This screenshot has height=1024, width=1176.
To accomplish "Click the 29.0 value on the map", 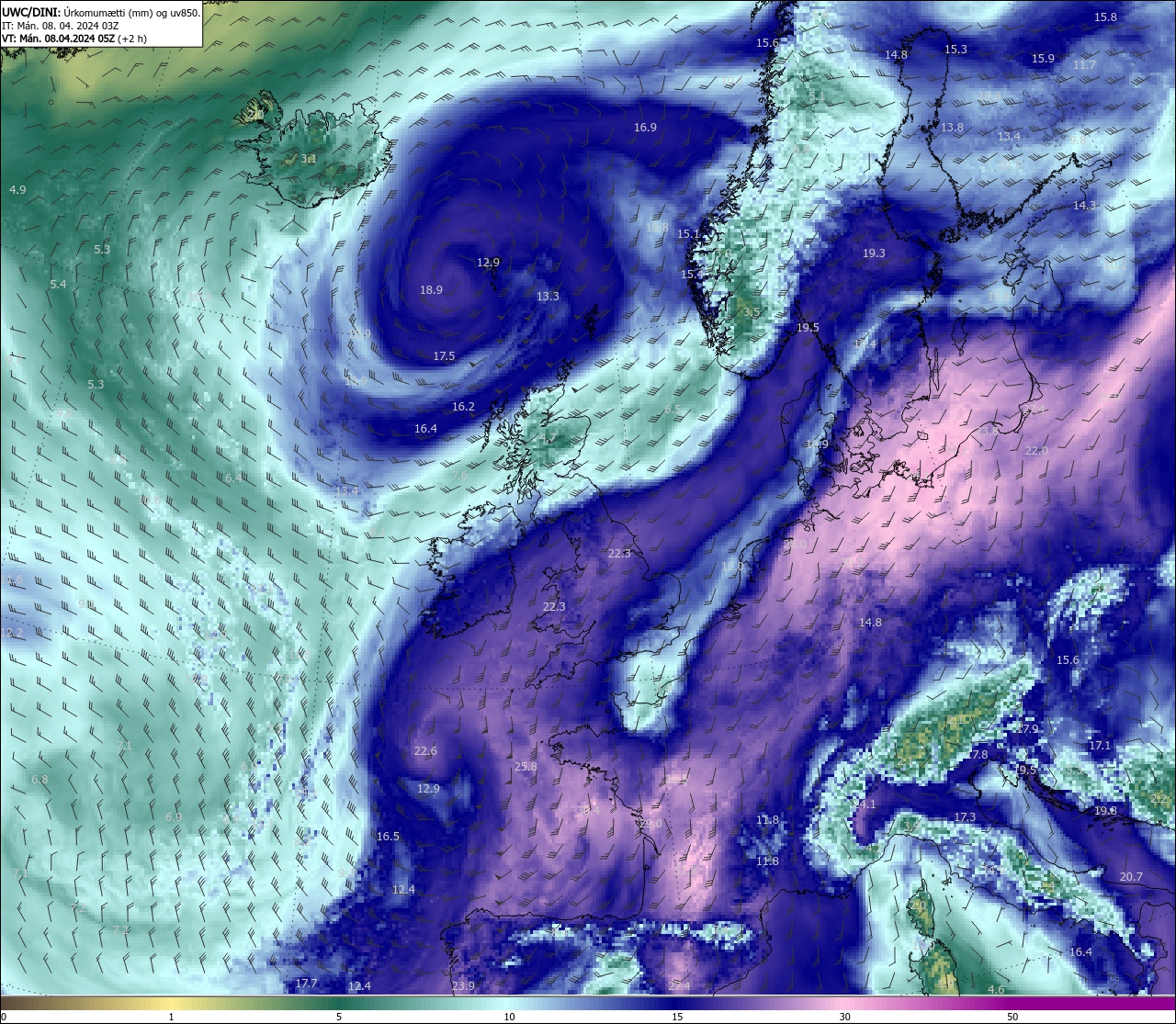I will [650, 824].
